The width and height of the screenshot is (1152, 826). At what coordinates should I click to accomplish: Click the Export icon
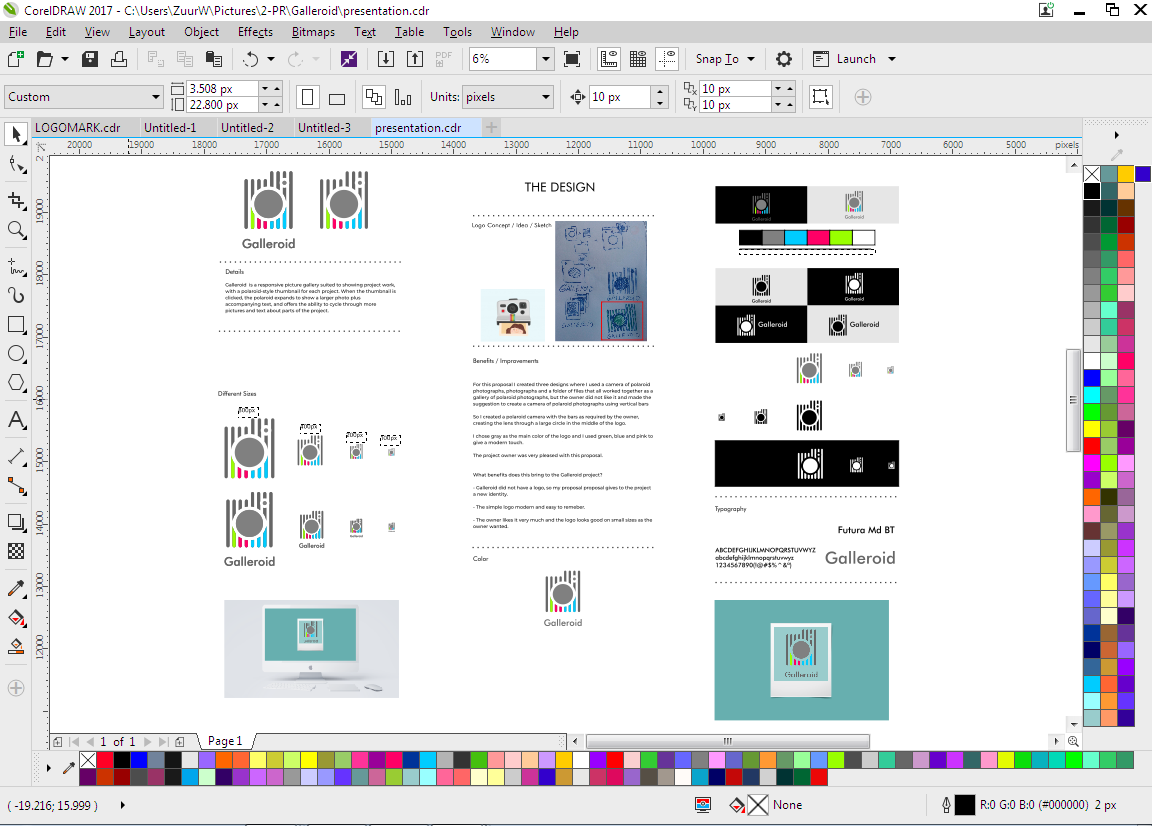[x=415, y=59]
